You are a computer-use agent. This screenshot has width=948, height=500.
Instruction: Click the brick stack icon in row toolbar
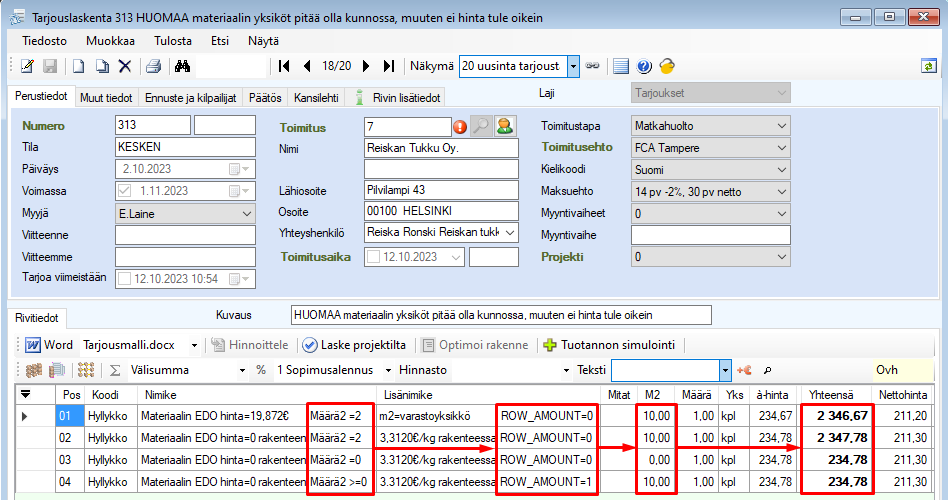click(33, 370)
